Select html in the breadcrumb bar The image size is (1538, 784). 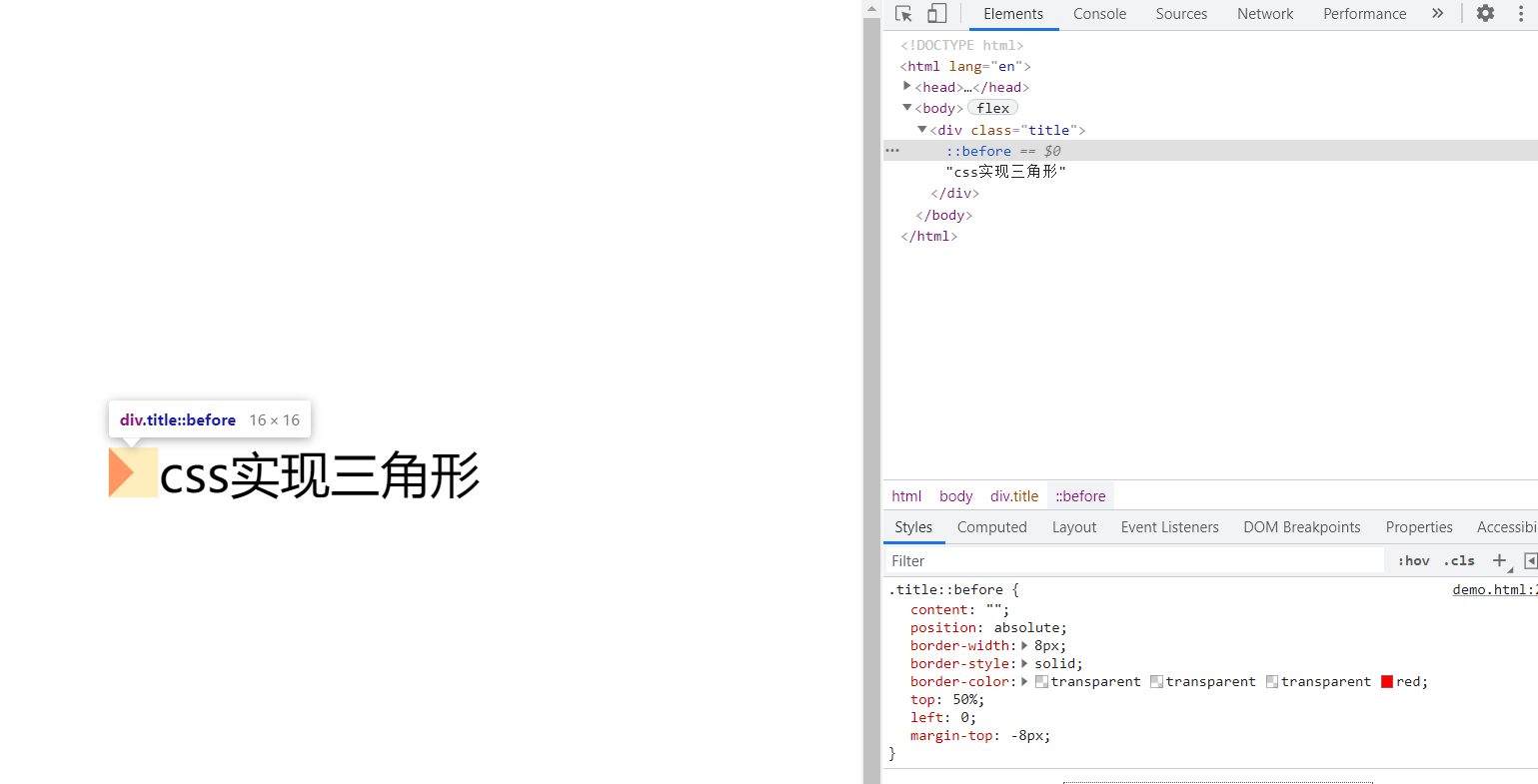point(906,496)
